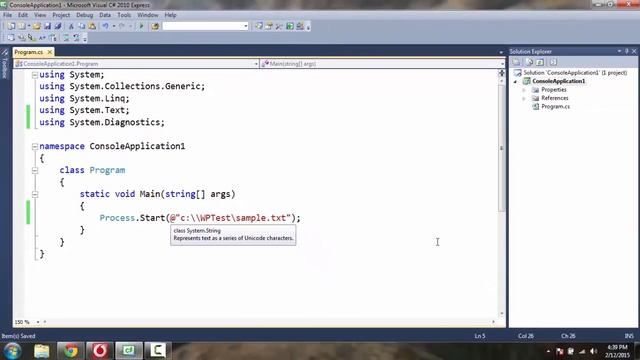Open Windows Explorer from taskbar

click(x=42, y=351)
